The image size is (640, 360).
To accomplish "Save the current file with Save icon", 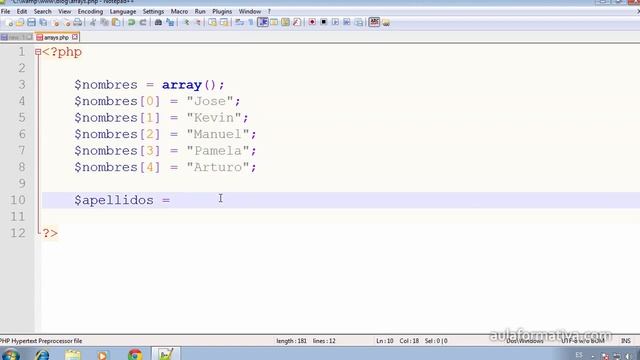I will pos(31,22).
